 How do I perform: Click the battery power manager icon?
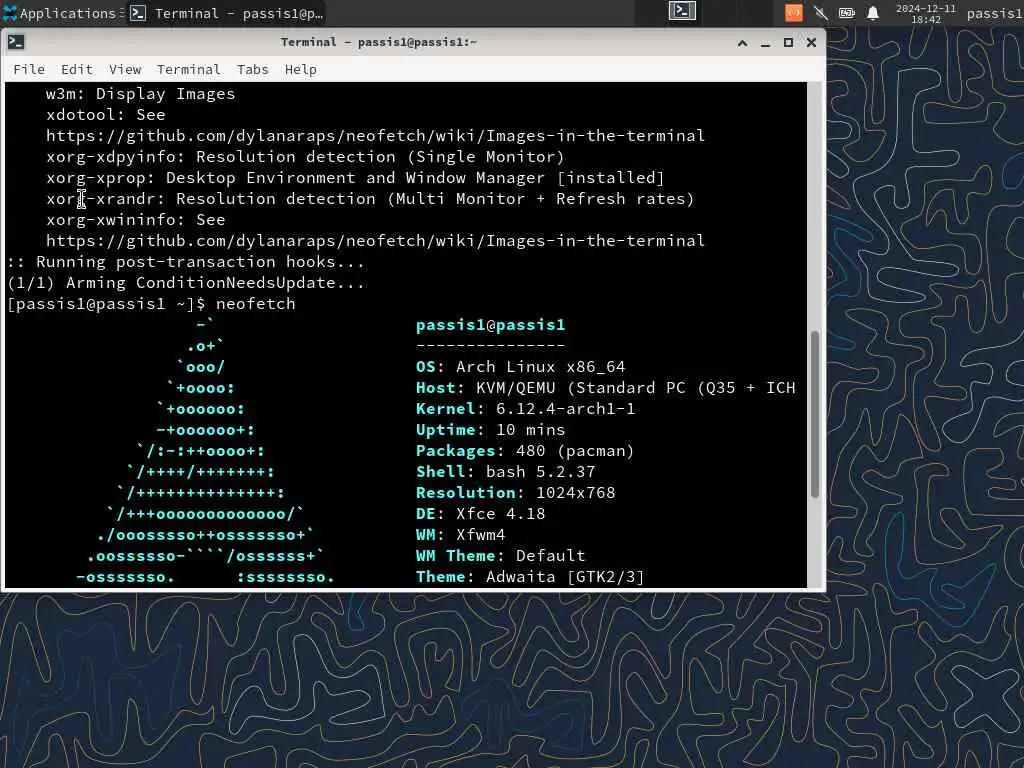coord(847,13)
